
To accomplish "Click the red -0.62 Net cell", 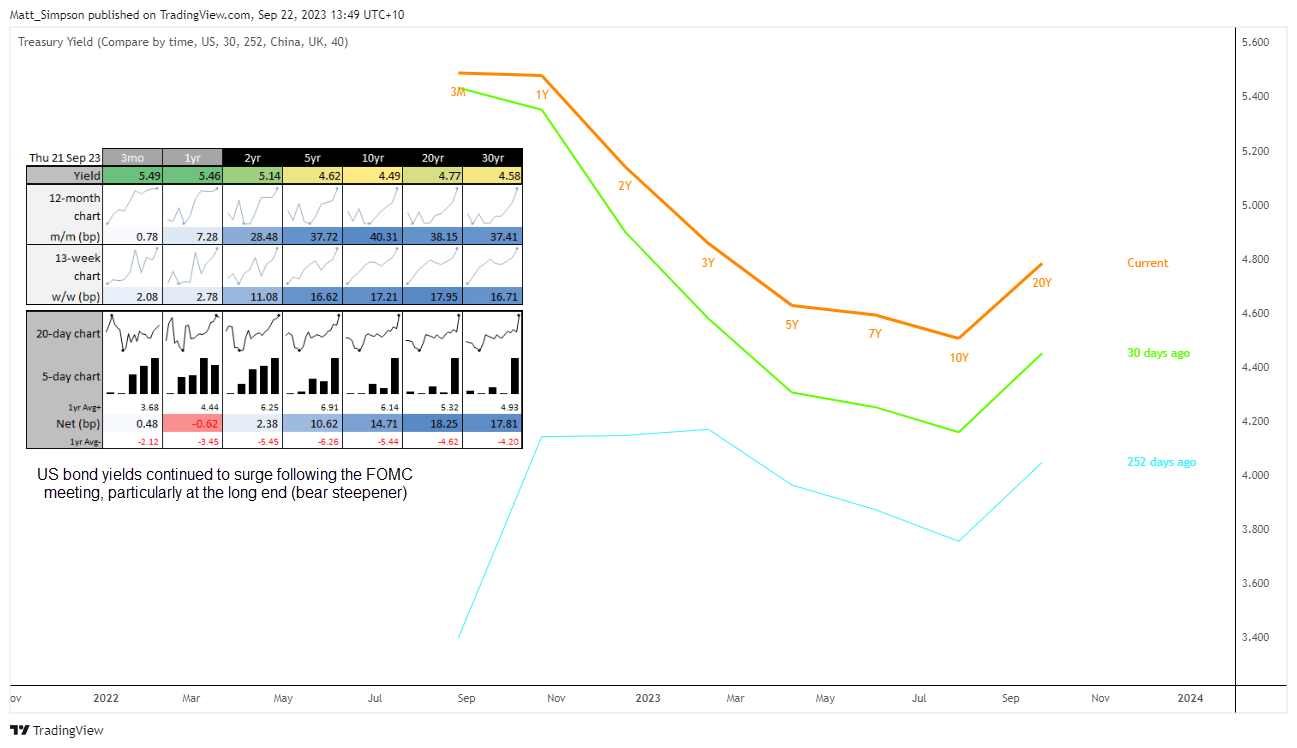I will tap(192, 423).
